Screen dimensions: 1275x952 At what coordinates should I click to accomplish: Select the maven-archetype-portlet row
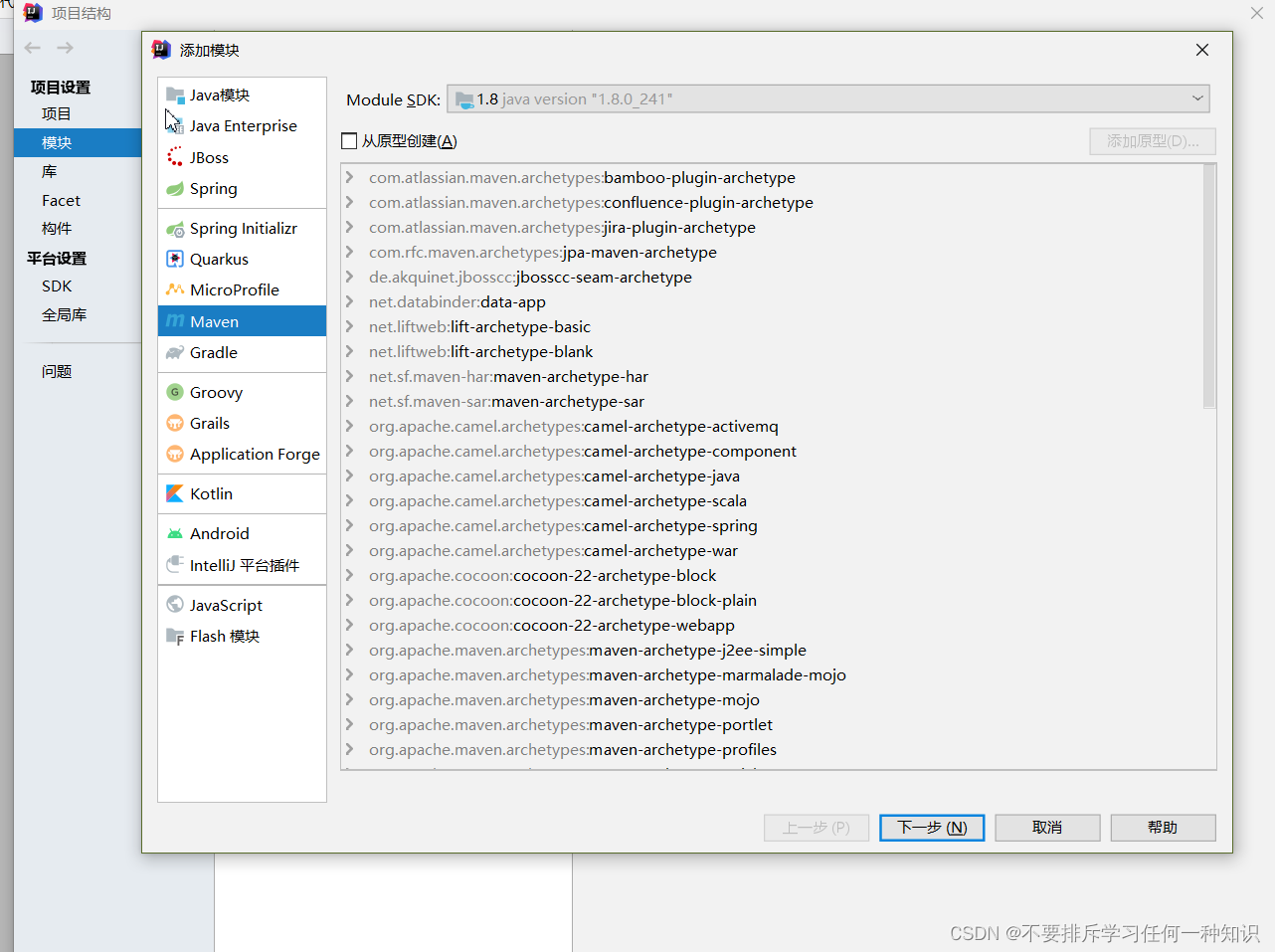(x=772, y=724)
